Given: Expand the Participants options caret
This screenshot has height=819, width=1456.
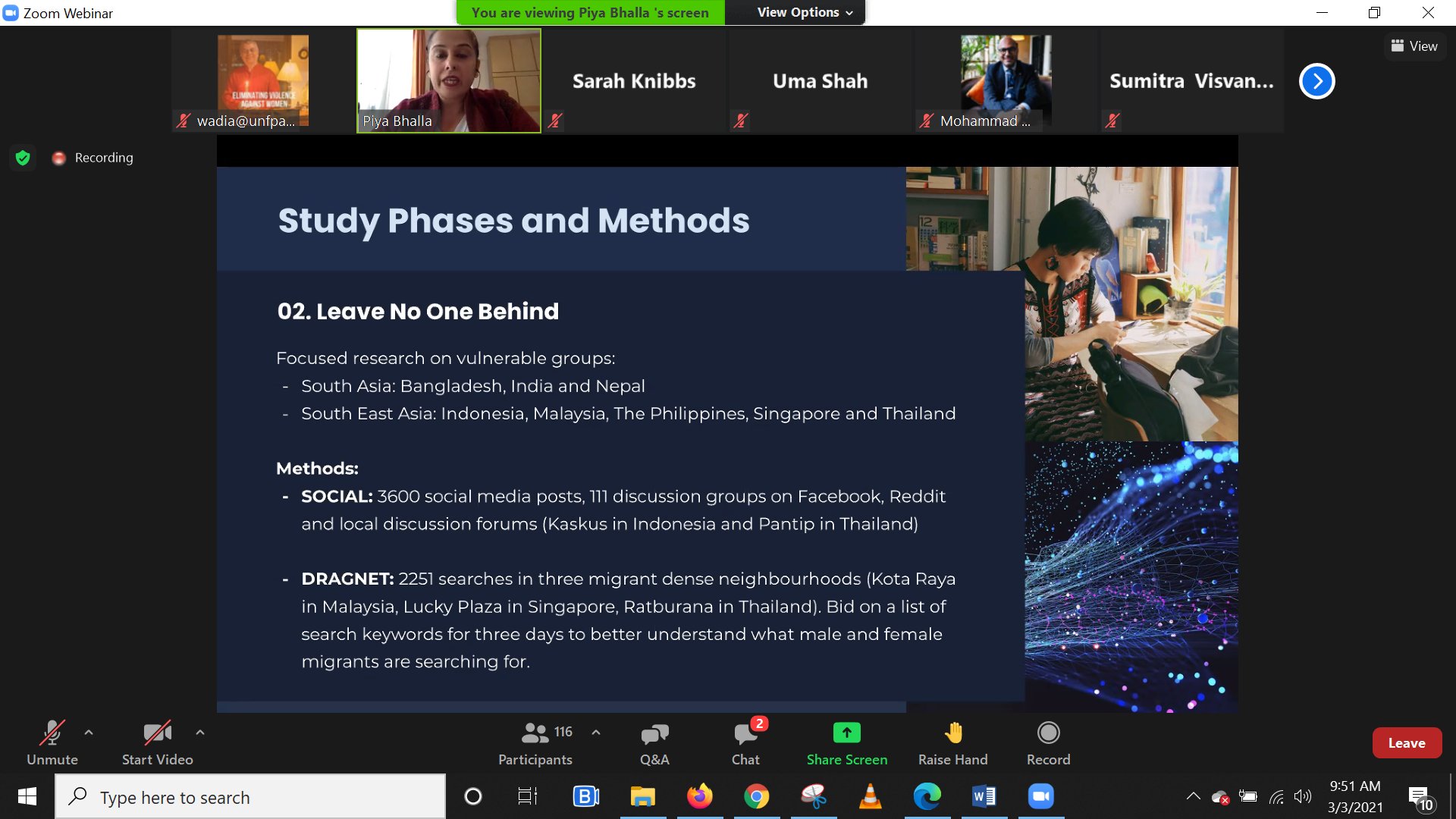Looking at the screenshot, I should click(x=596, y=733).
